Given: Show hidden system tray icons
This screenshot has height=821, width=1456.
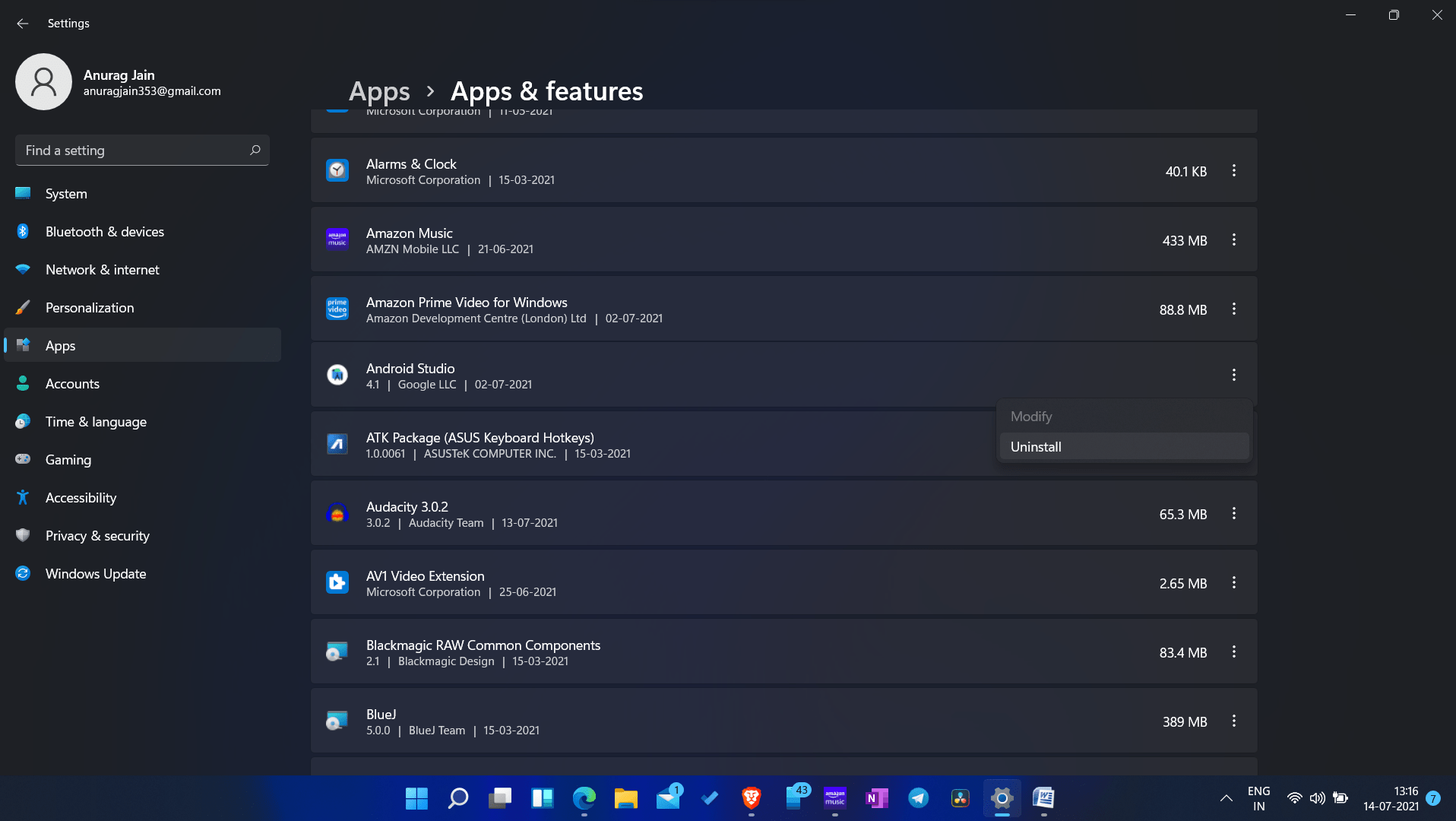Looking at the screenshot, I should pyautogui.click(x=1226, y=798).
